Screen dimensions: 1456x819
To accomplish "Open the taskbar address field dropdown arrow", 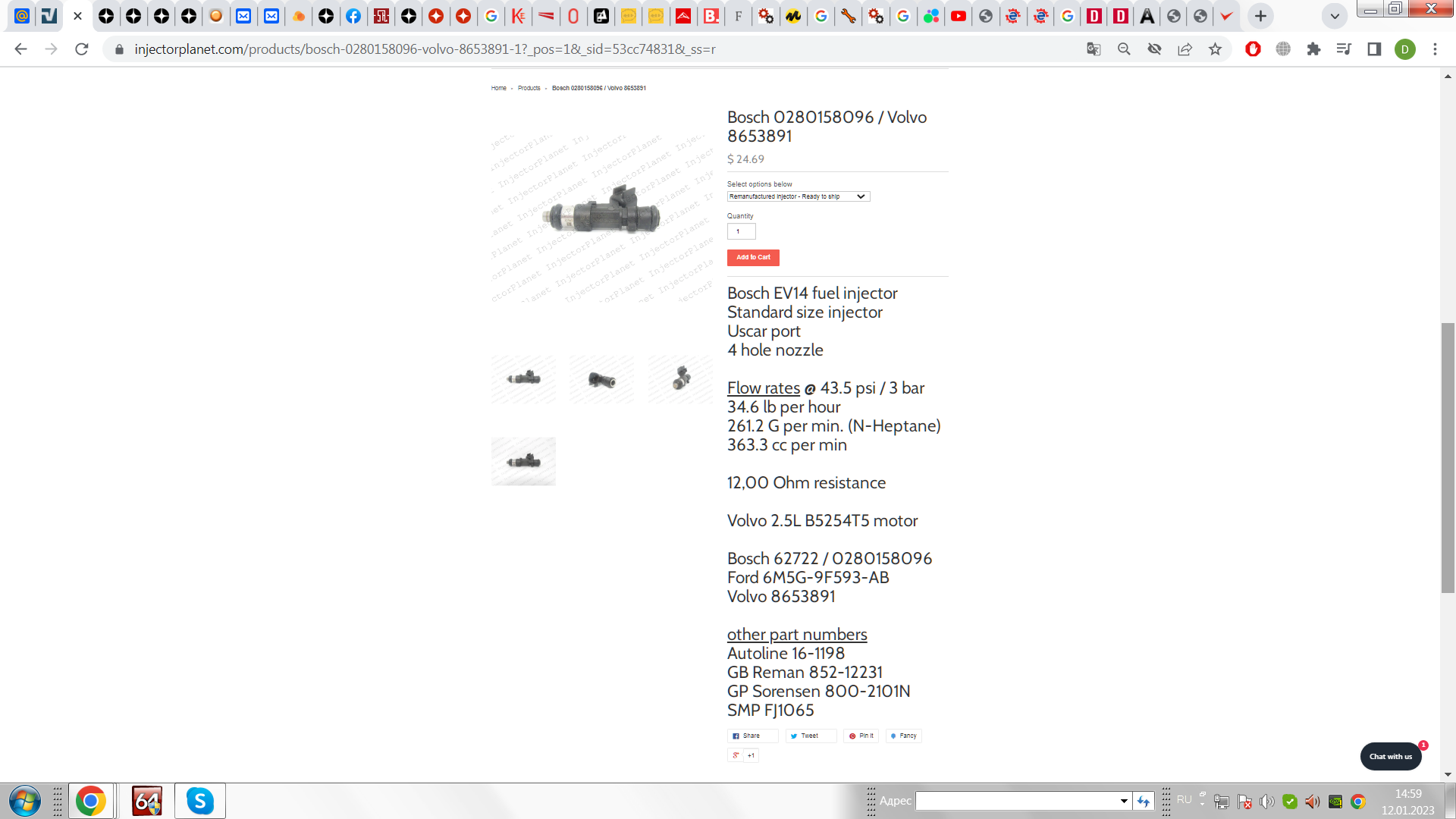I will [1124, 801].
